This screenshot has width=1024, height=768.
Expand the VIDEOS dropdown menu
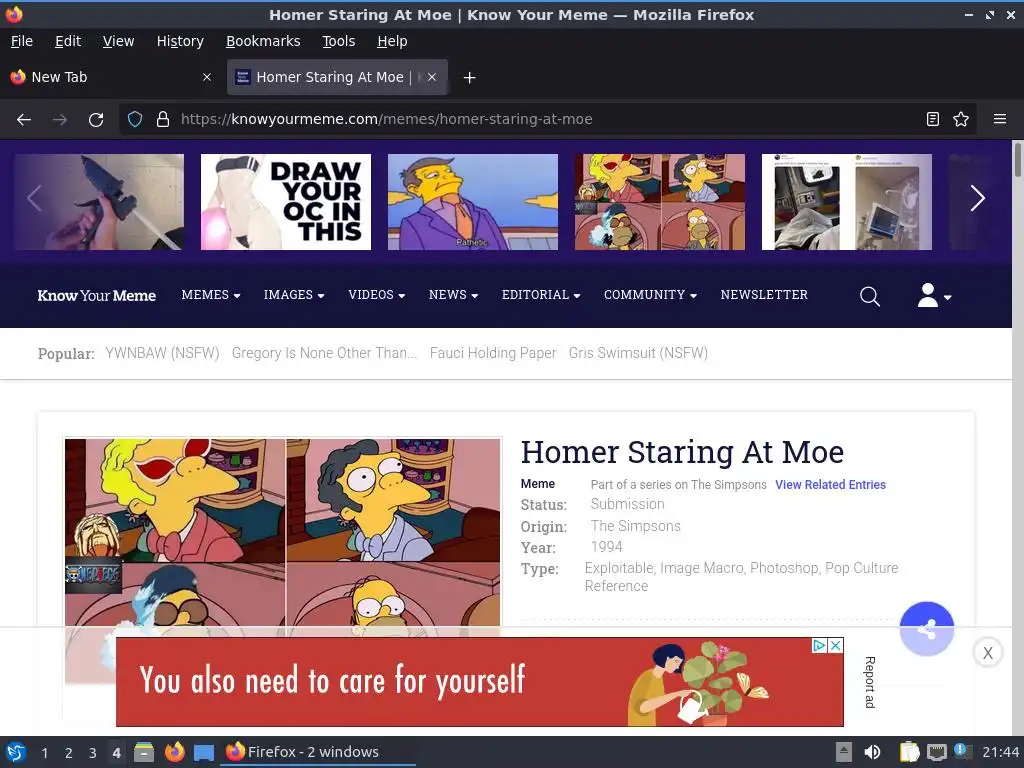pos(377,295)
